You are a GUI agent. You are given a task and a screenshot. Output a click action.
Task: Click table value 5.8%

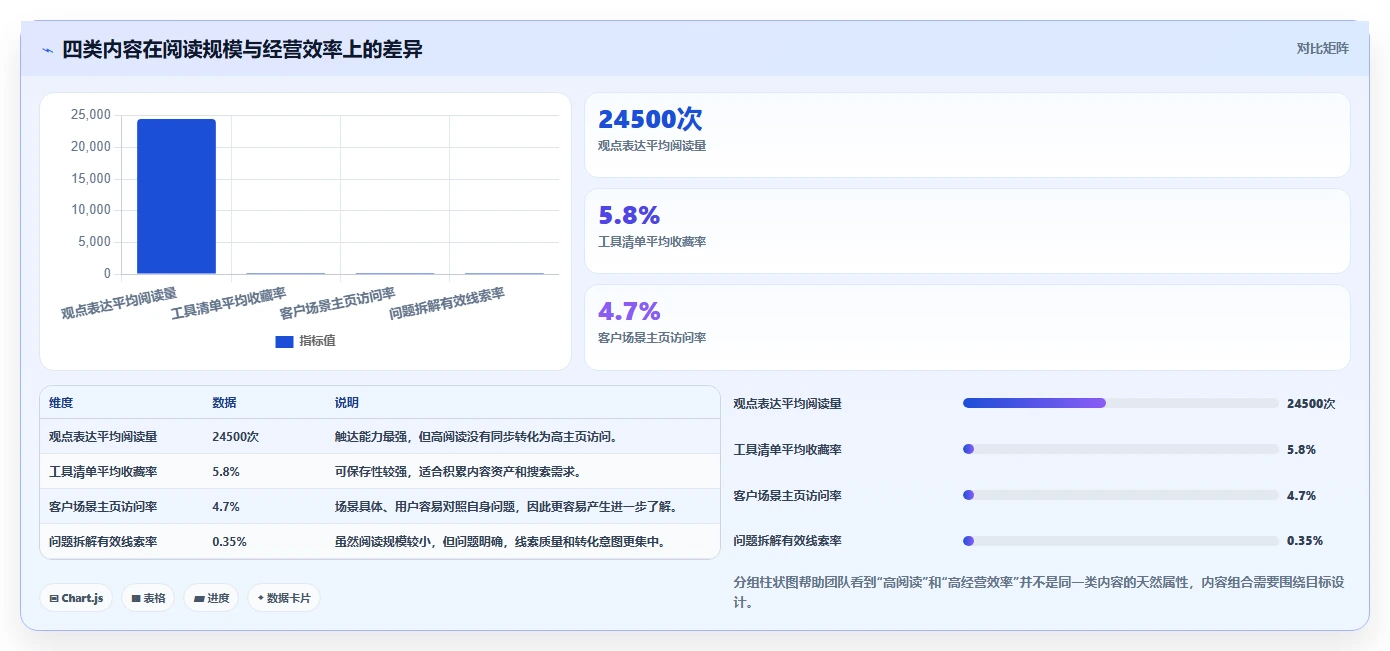(226, 472)
